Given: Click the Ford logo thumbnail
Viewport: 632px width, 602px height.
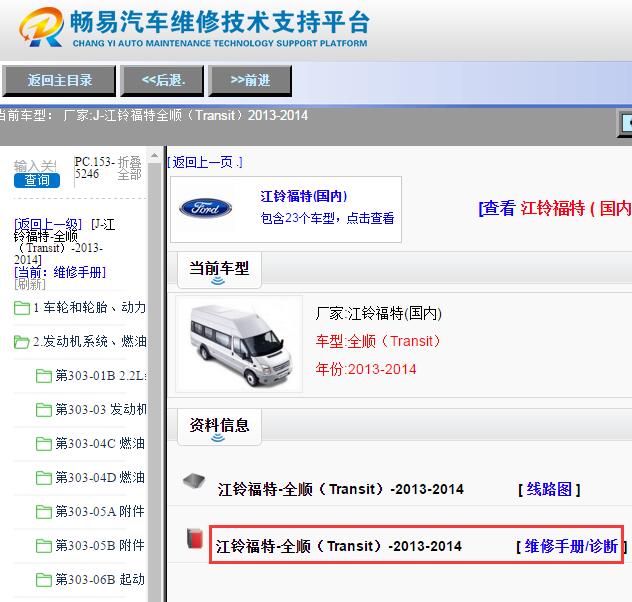Looking at the screenshot, I should click(205, 208).
